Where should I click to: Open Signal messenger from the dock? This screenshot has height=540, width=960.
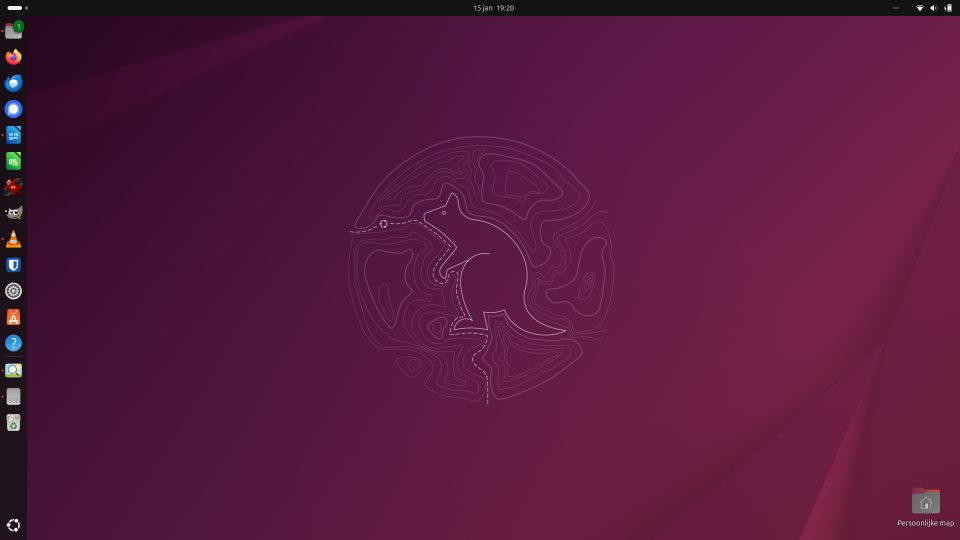point(13,109)
